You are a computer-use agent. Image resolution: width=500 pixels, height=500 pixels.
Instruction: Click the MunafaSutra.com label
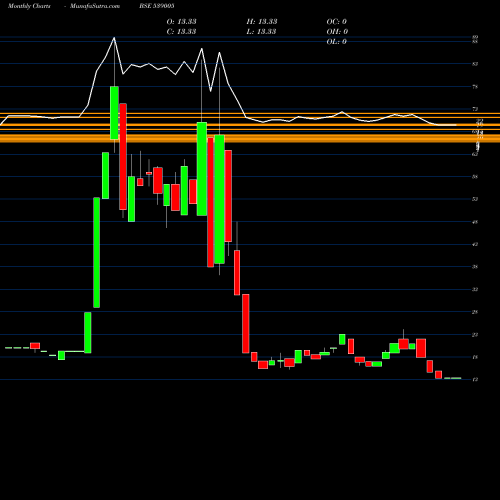[x=95, y=6]
